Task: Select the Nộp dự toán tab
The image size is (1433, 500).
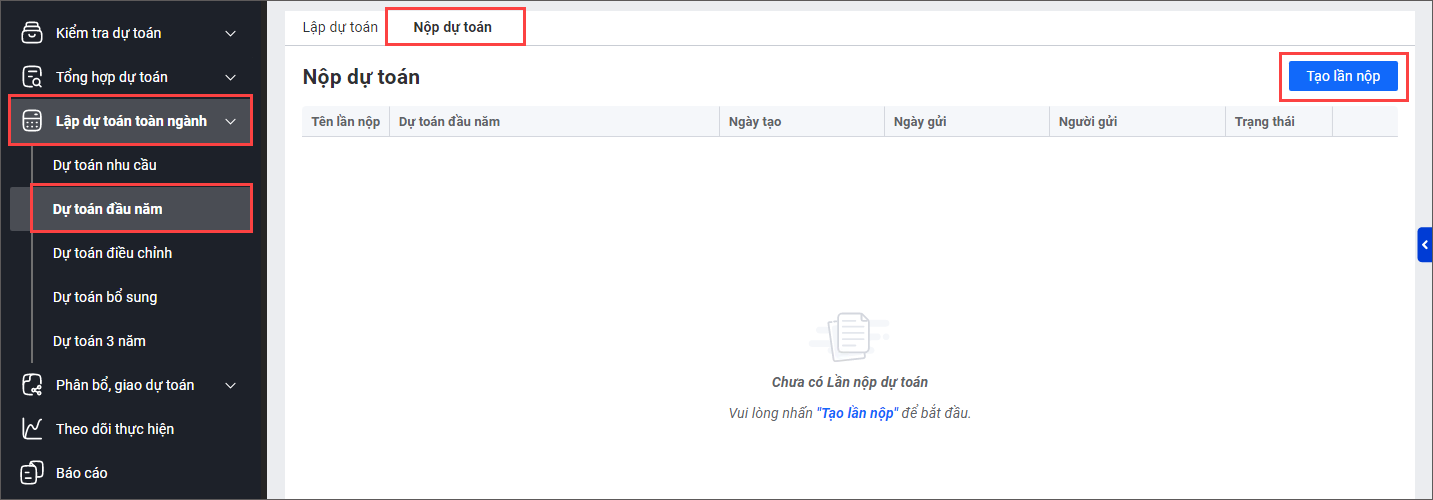Action: coord(453,27)
